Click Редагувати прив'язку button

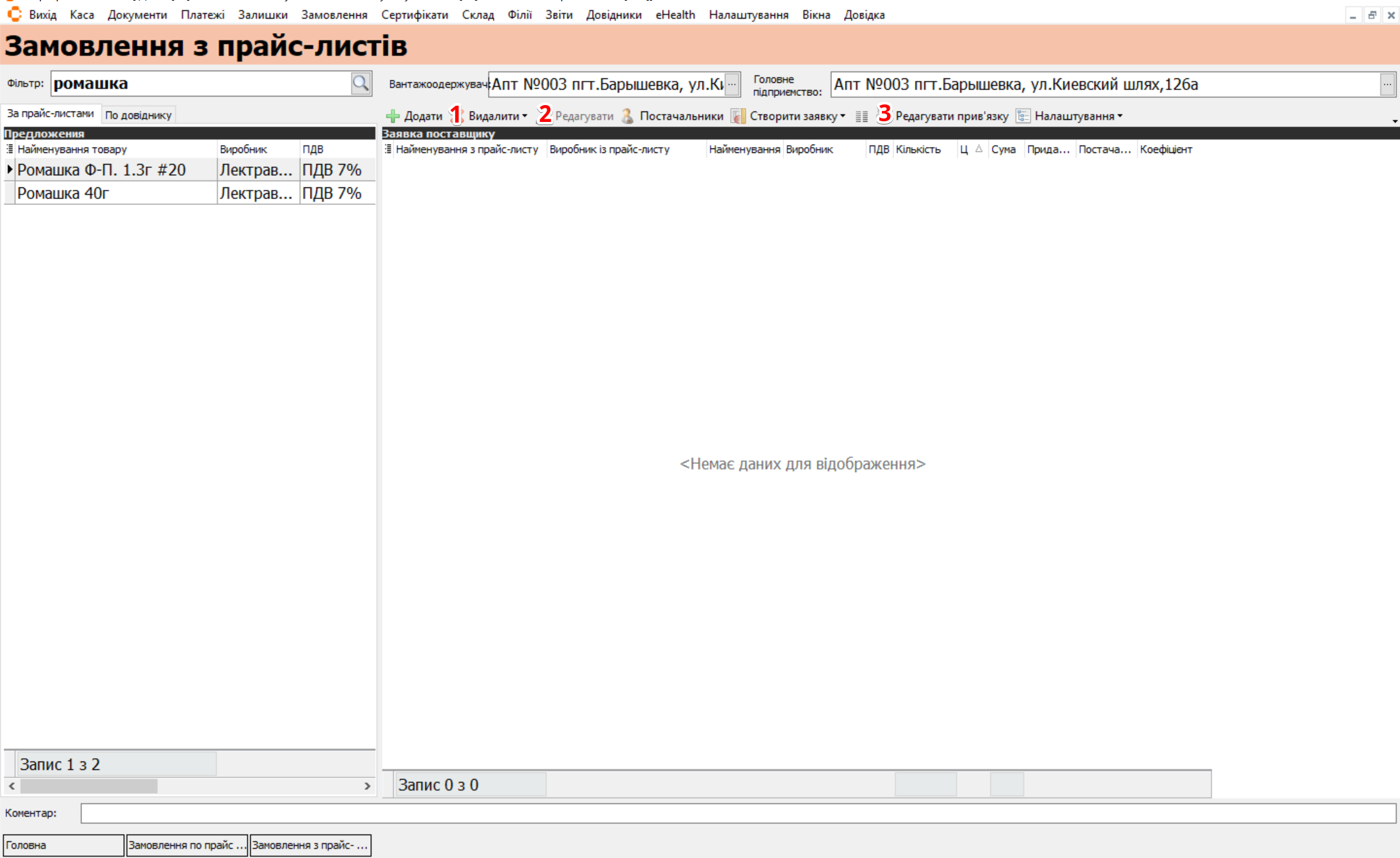click(951, 116)
